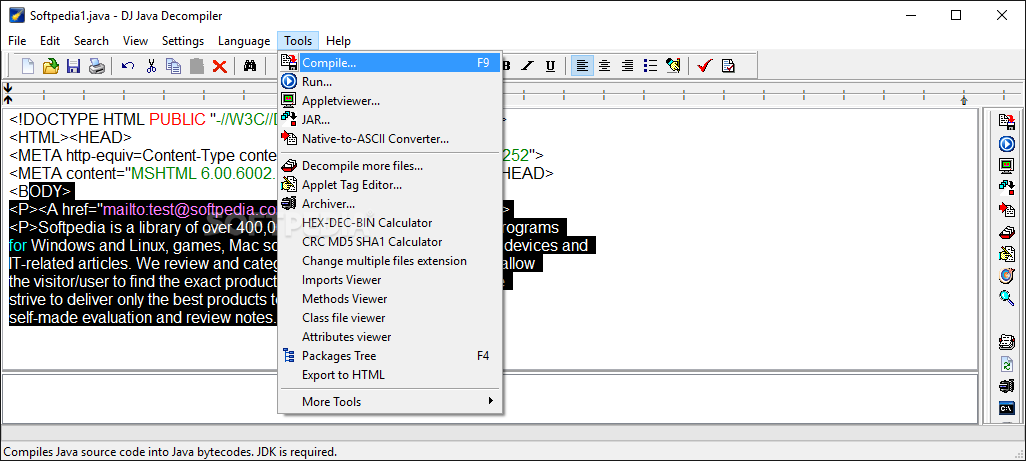Close the open Tools menu header
The height and width of the screenshot is (461, 1026).
[x=298, y=41]
